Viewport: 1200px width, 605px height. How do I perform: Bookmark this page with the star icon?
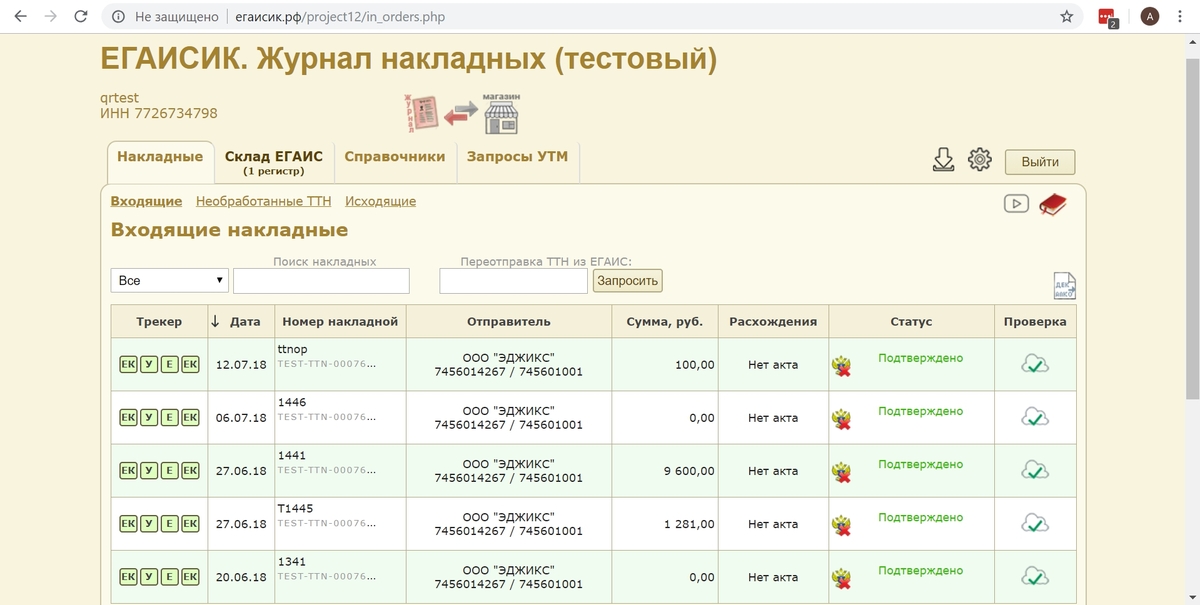coord(1067,17)
